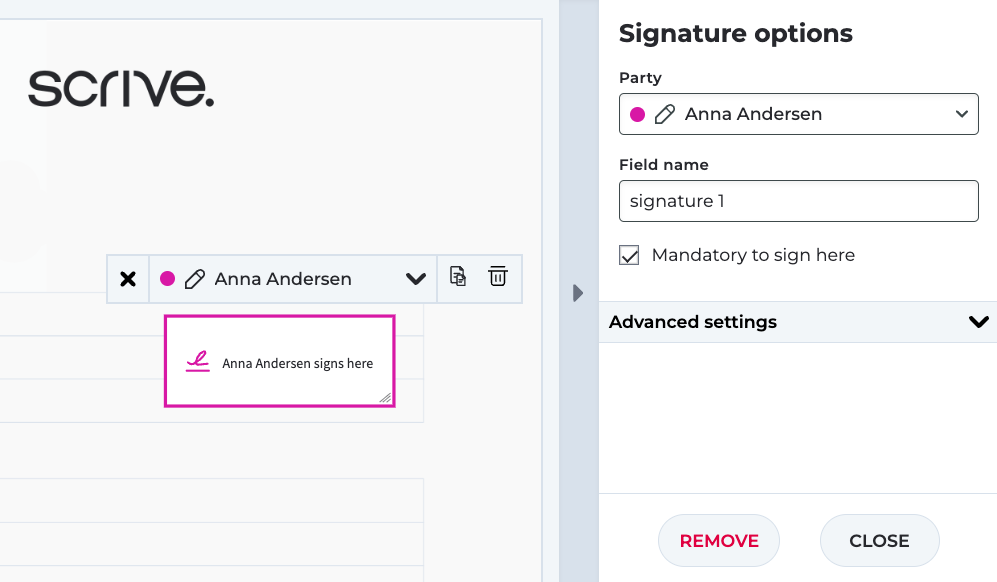Expand the party chevron on the floating toolbar
Screen dimensions: 997x582
click(x=416, y=279)
